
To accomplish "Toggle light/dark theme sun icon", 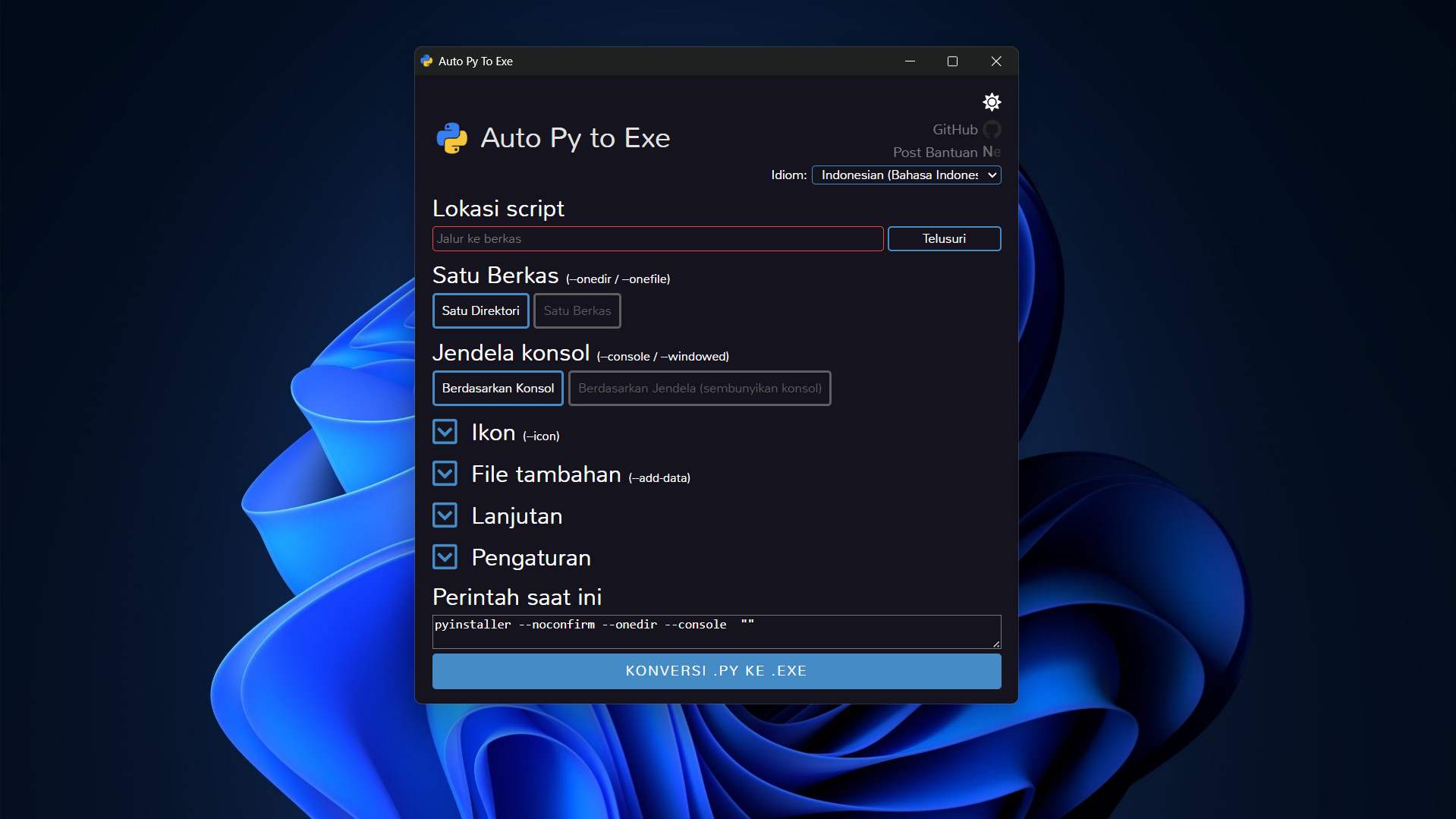I will coord(992,102).
